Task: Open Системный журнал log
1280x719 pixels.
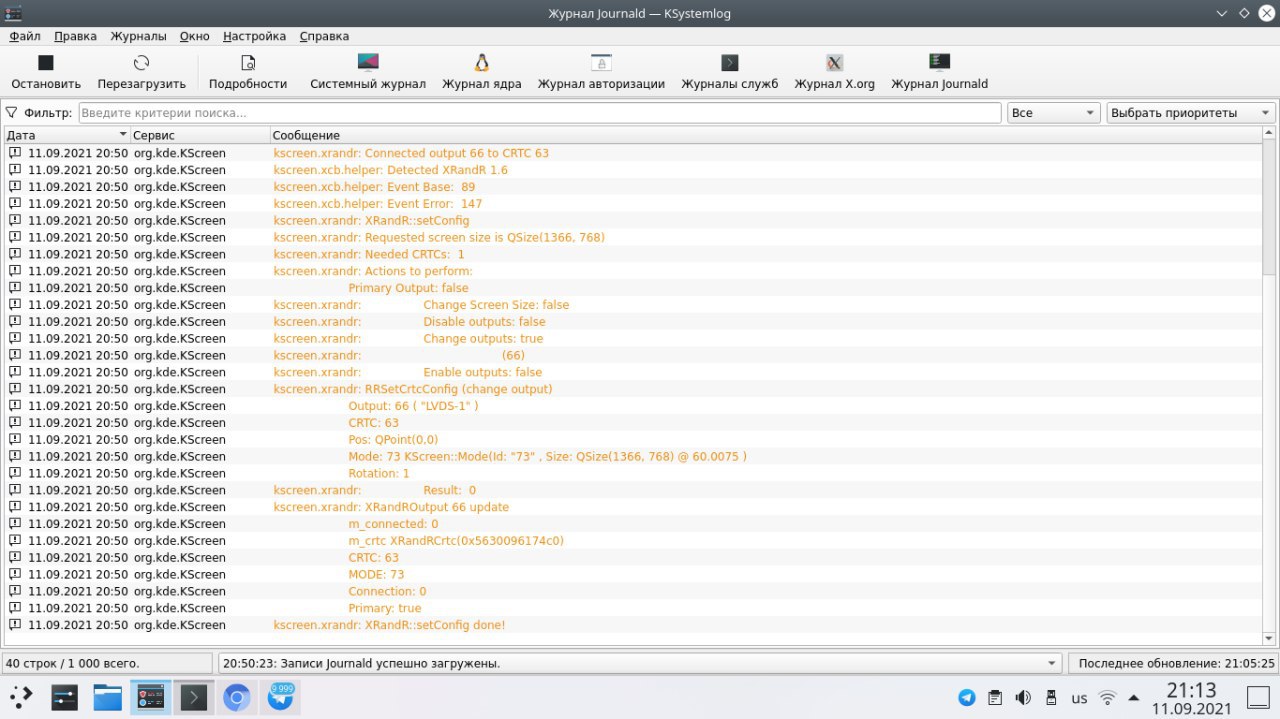Action: click(x=368, y=72)
